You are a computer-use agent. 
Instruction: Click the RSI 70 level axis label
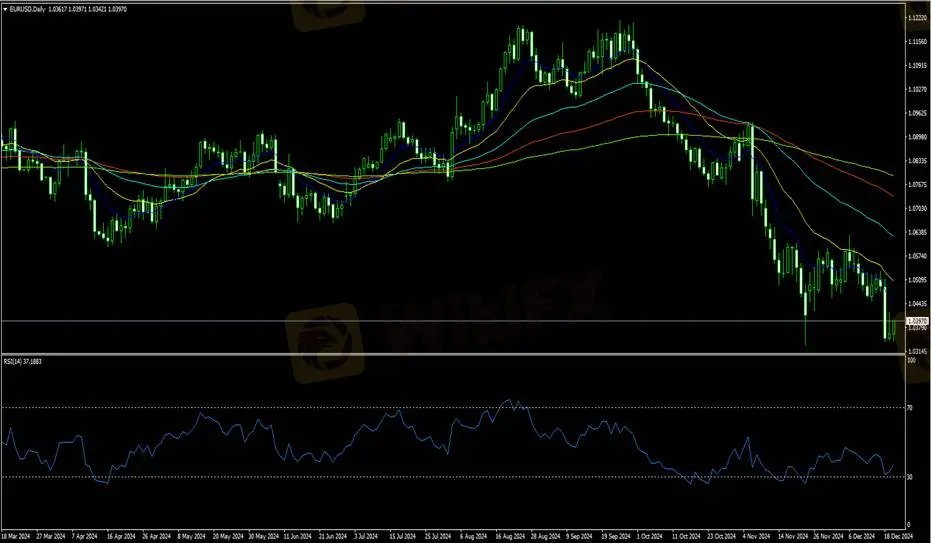click(910, 408)
